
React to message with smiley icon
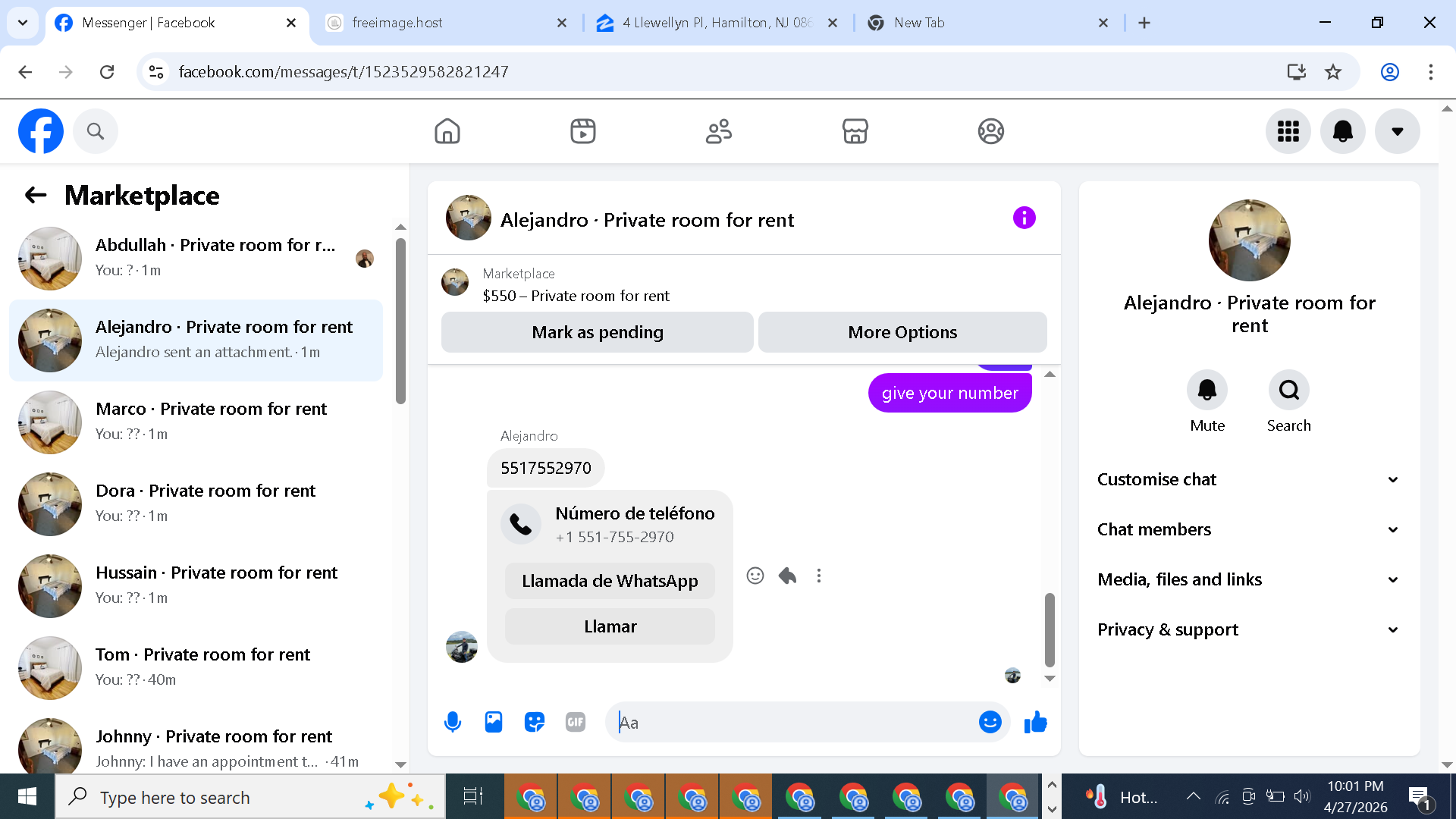click(755, 576)
